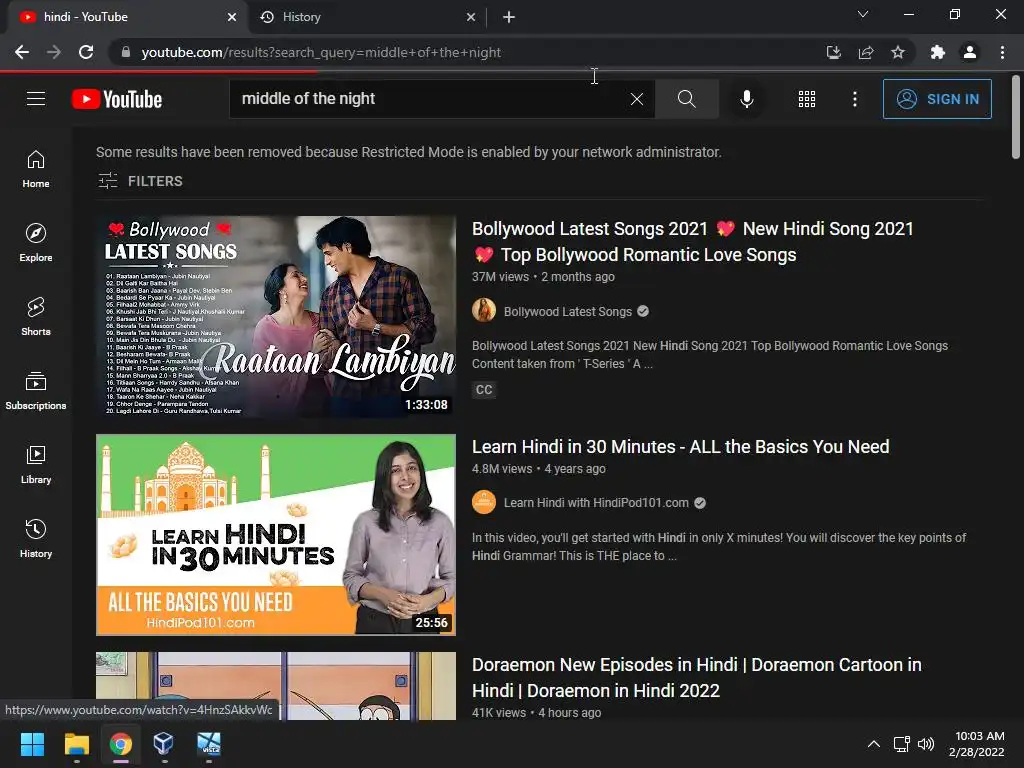Open Learn Hindi in 30 Minutes title
1024x768 pixels.
pos(680,447)
